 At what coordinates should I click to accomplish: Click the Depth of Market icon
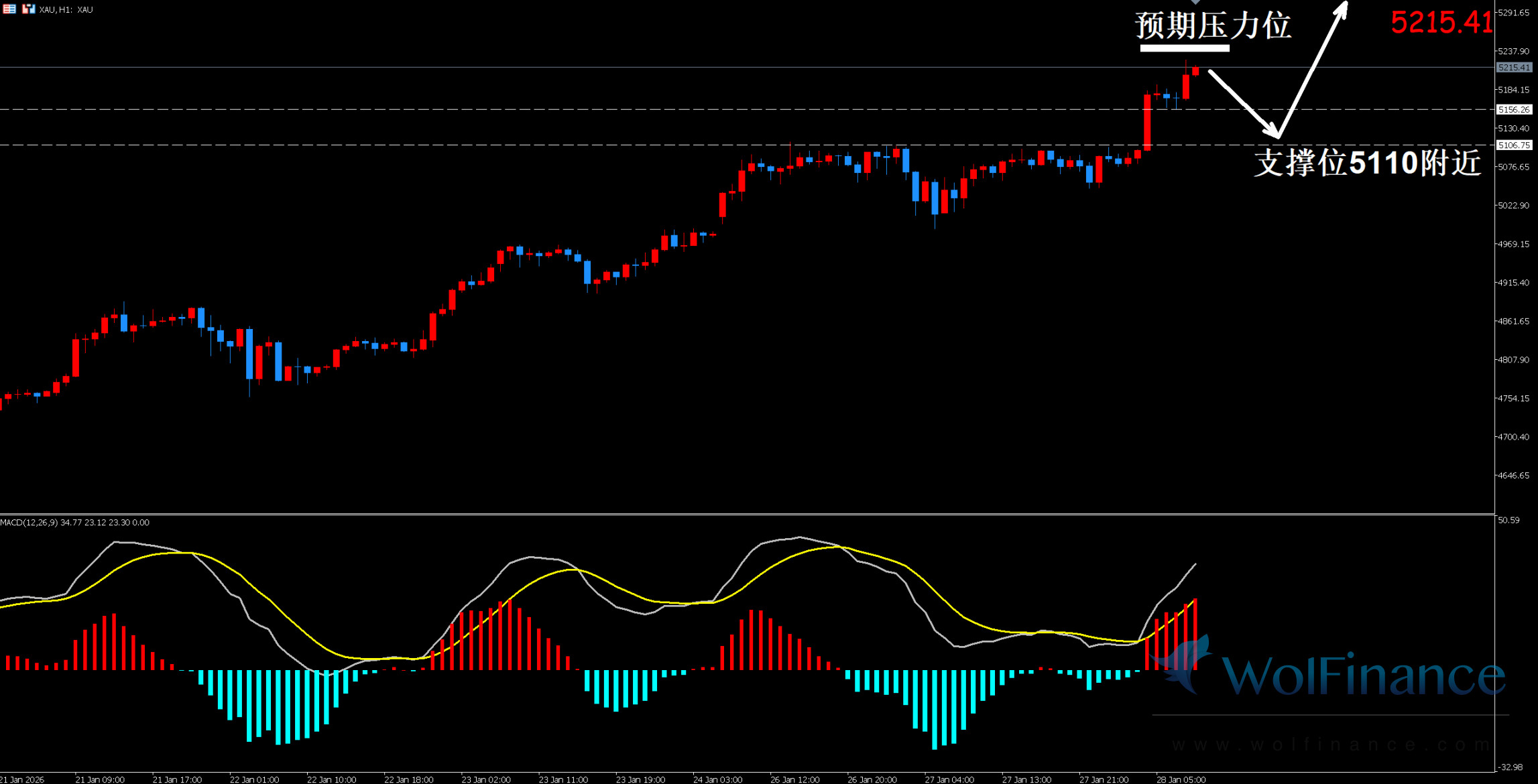pos(9,9)
